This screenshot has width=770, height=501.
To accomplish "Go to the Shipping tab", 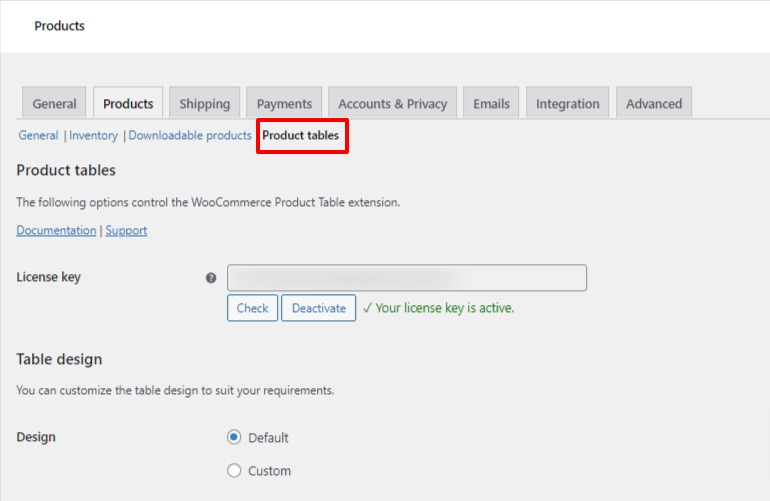I will click(x=205, y=104).
